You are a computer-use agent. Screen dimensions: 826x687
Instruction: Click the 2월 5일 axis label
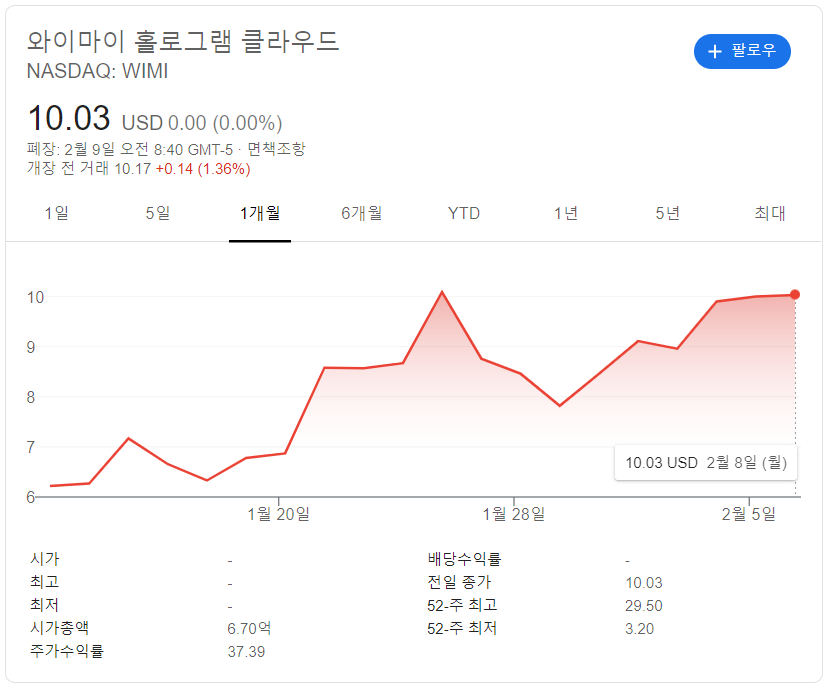click(749, 514)
